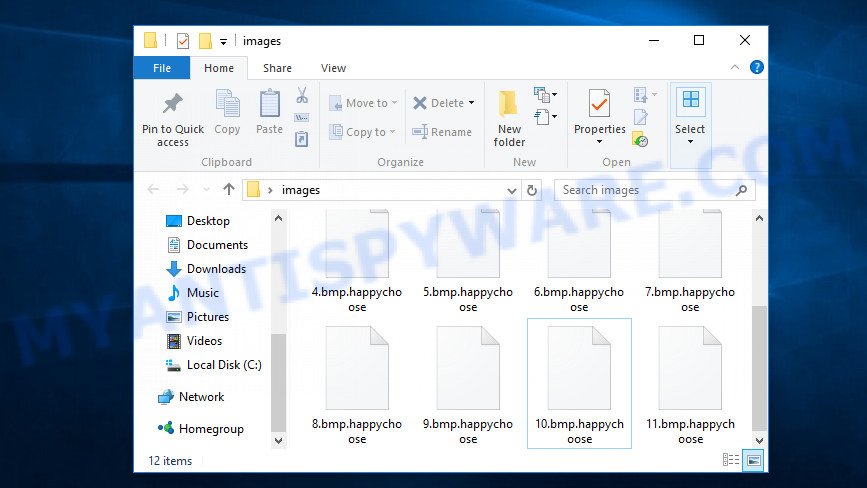
Task: Collapse the ribbon with the chevron
Action: pyautogui.click(x=735, y=67)
